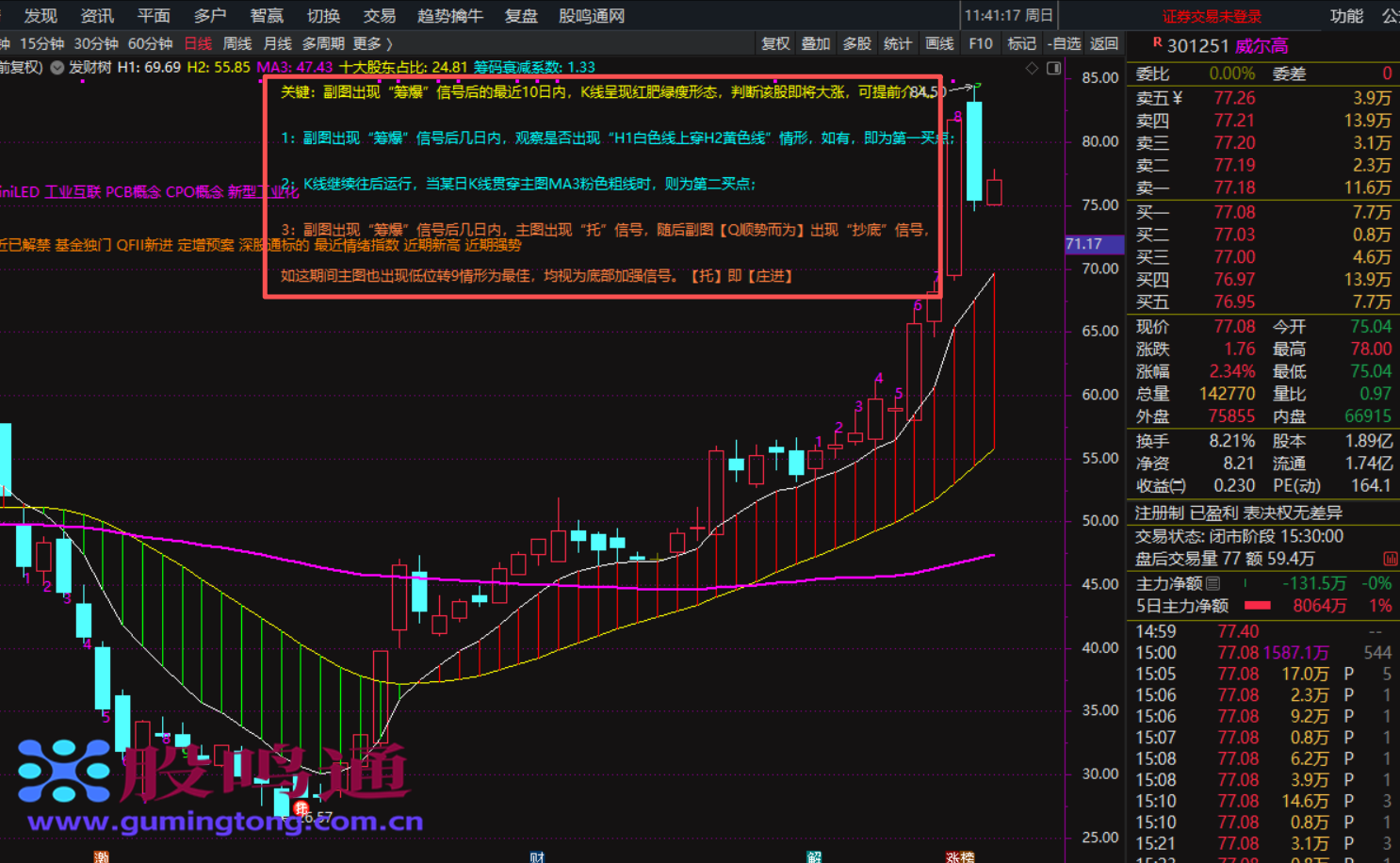
Task: Click the red R marker beside 301251
Action: point(1157,43)
